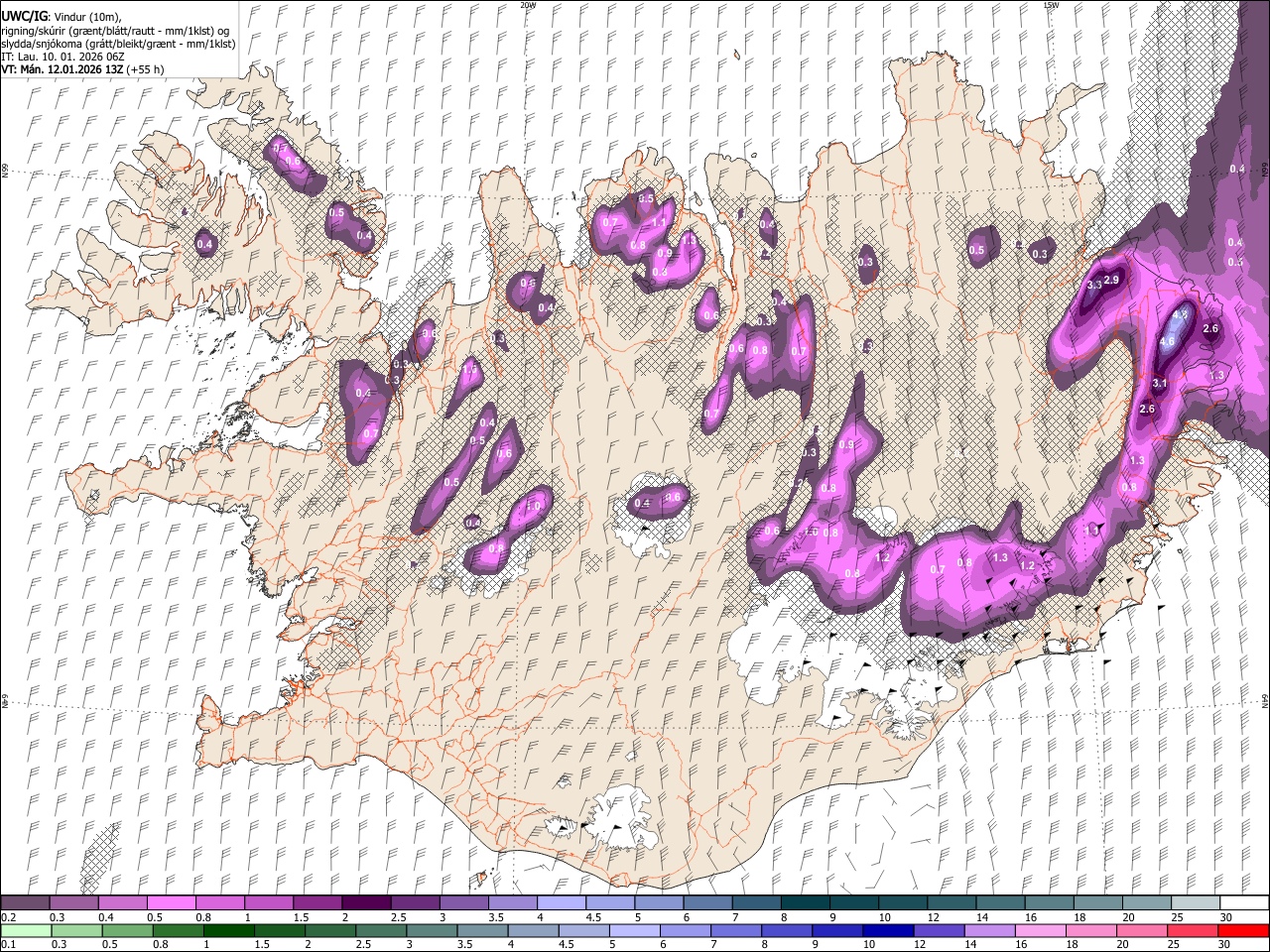Image resolution: width=1270 pixels, height=952 pixels.
Task: Pick the bright red 25–30 lower legend swatch
Action: coord(1196,930)
